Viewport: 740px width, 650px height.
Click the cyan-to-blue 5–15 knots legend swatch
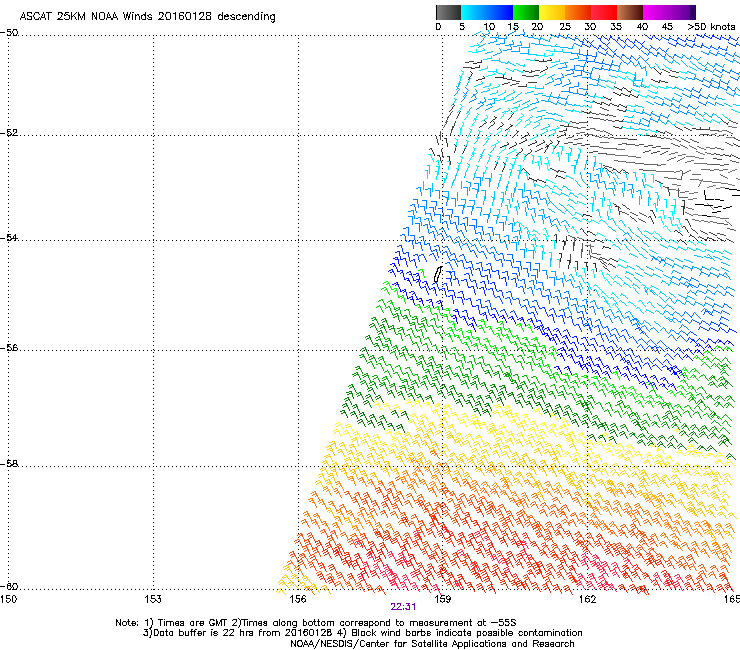pyautogui.click(x=487, y=12)
